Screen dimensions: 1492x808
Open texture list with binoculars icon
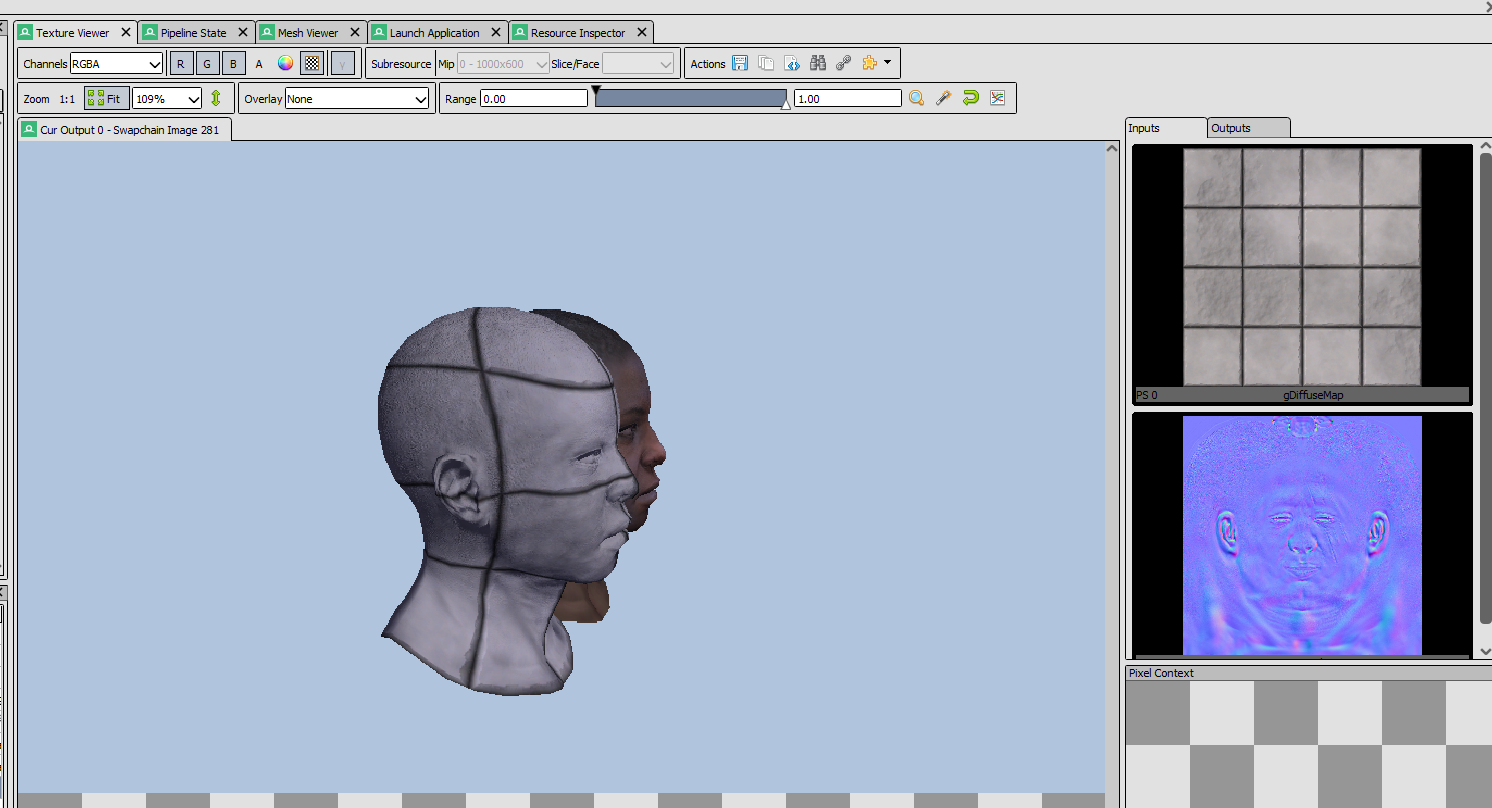point(818,64)
